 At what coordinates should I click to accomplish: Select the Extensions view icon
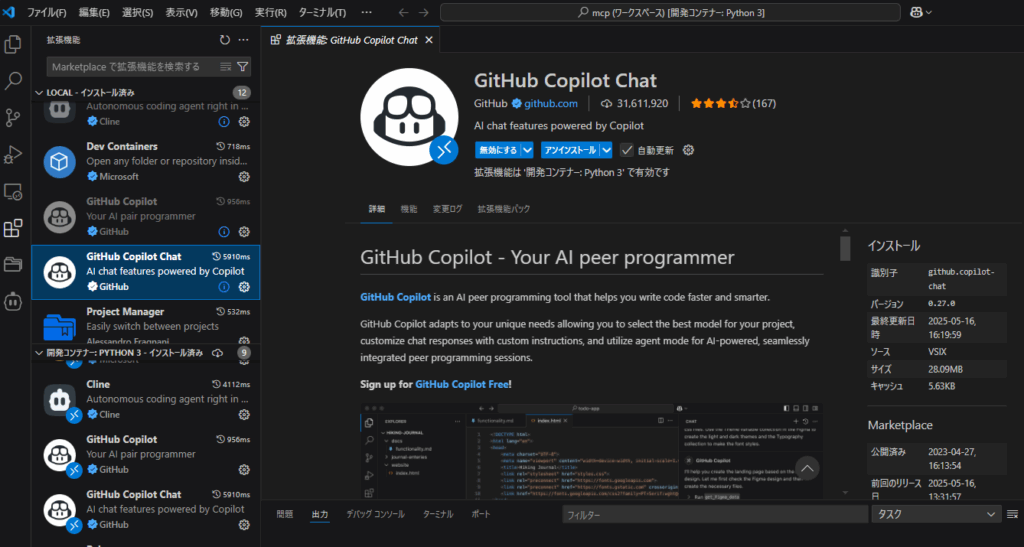13,228
